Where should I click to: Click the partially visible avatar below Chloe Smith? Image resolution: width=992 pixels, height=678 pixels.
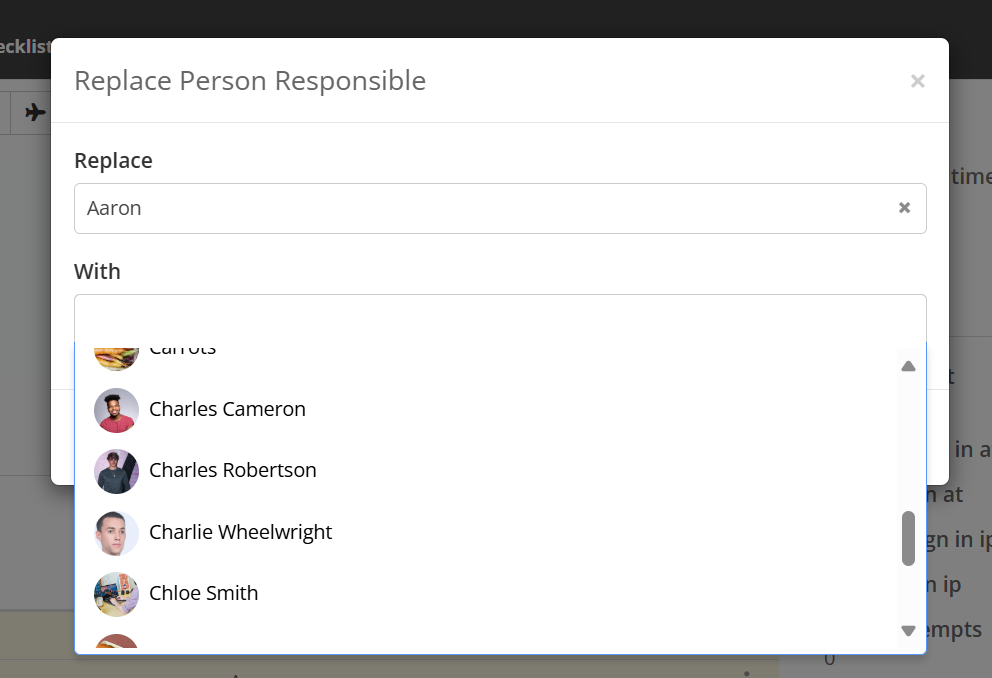tap(116, 641)
